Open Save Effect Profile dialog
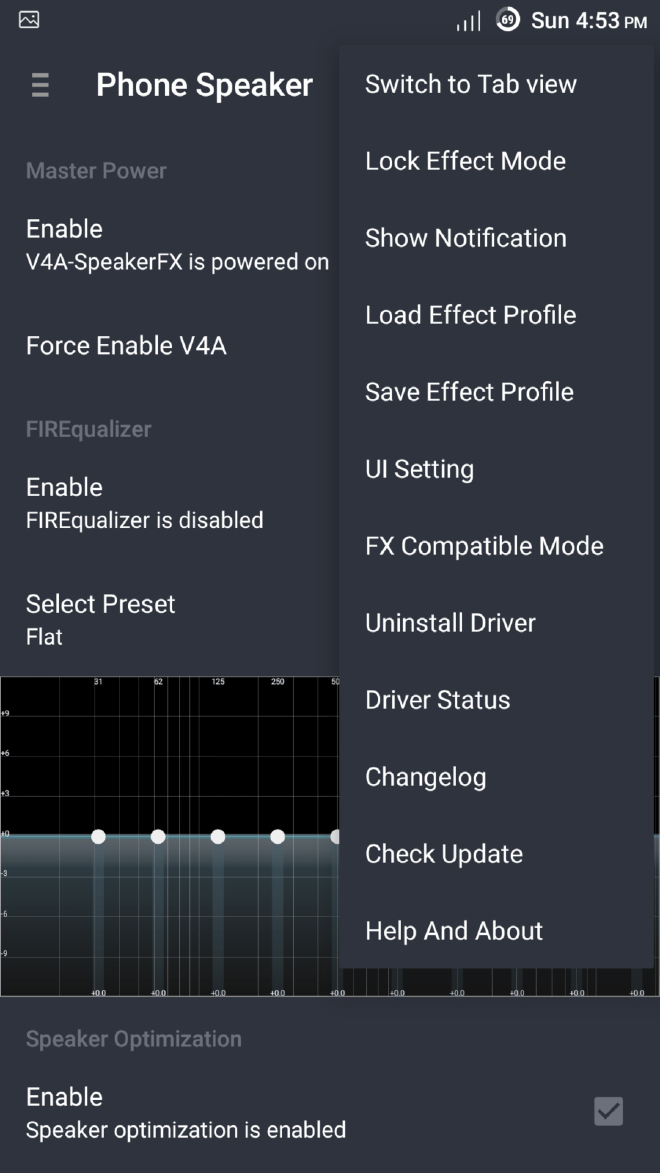 (469, 391)
